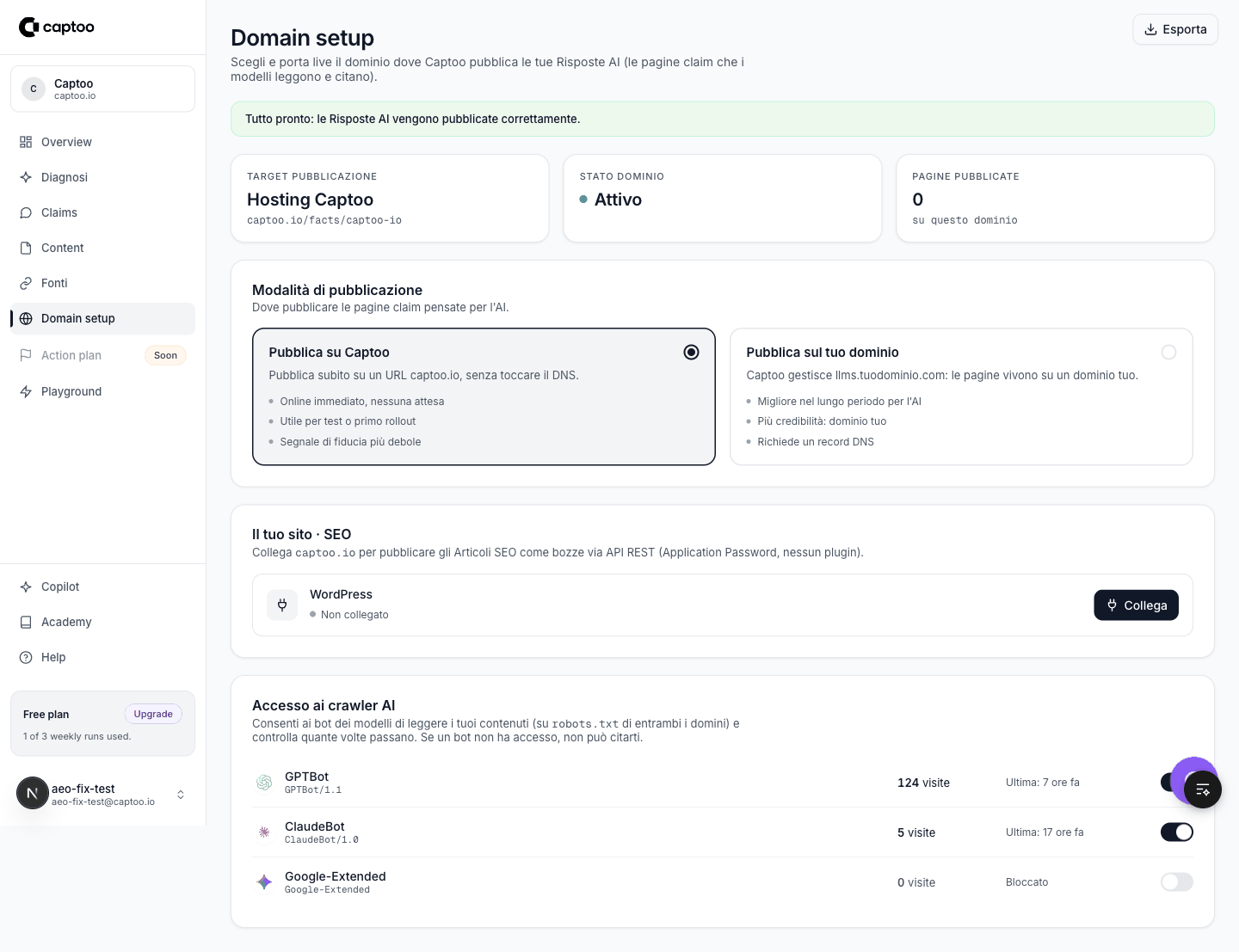Open Fonti via its link icon
This screenshot has width=1239, height=952.
coord(26,283)
